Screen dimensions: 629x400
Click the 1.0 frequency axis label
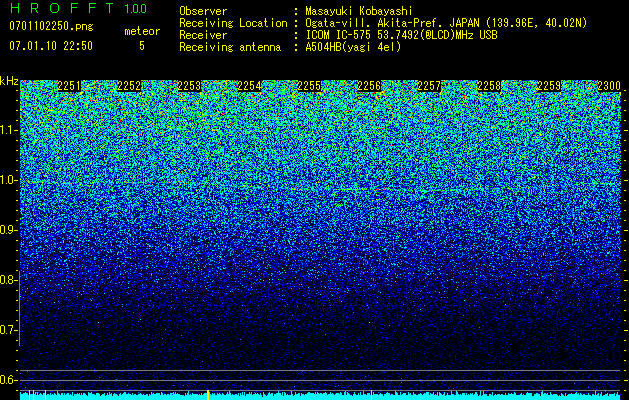coord(8,181)
